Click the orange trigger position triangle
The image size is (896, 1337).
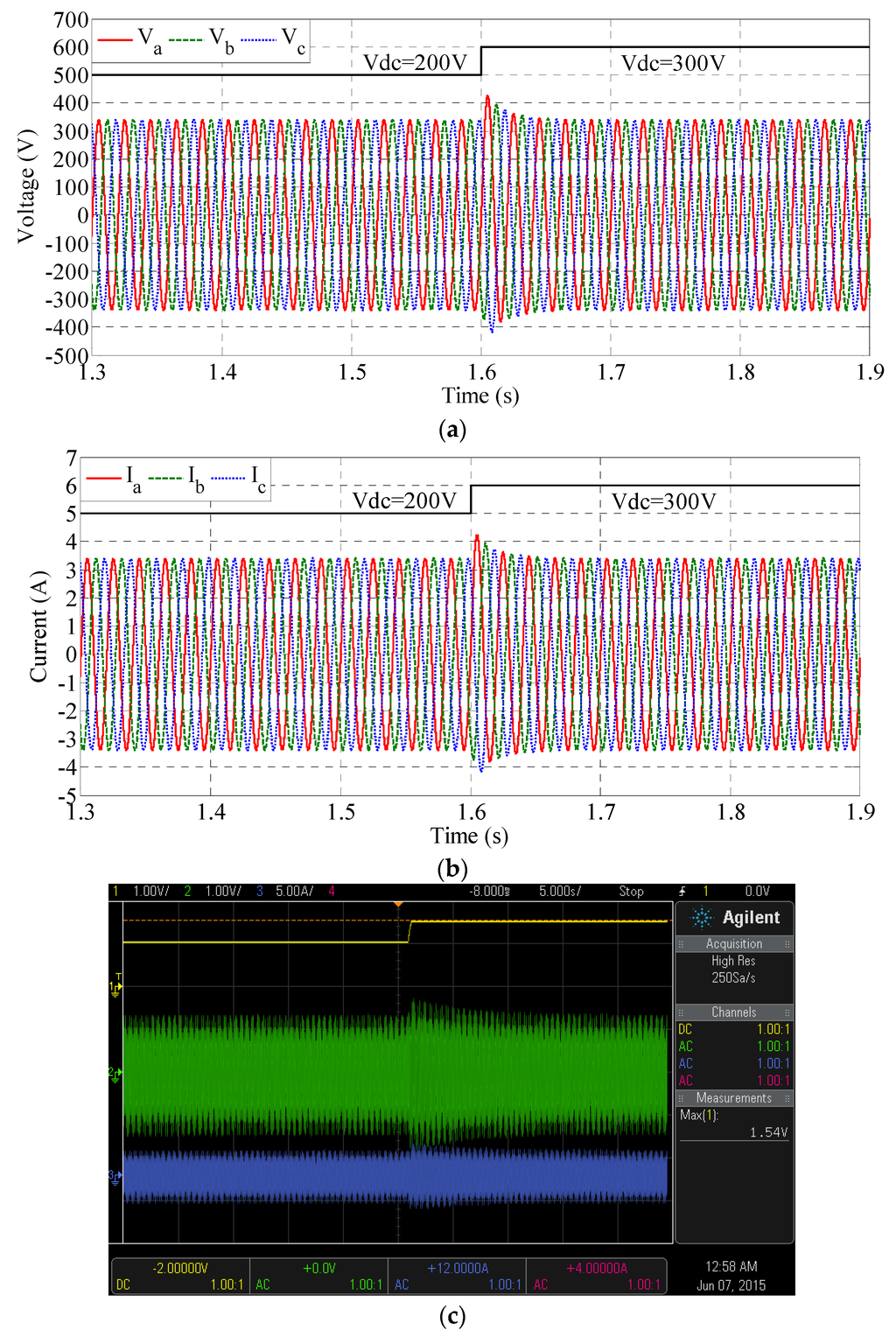[x=398, y=904]
